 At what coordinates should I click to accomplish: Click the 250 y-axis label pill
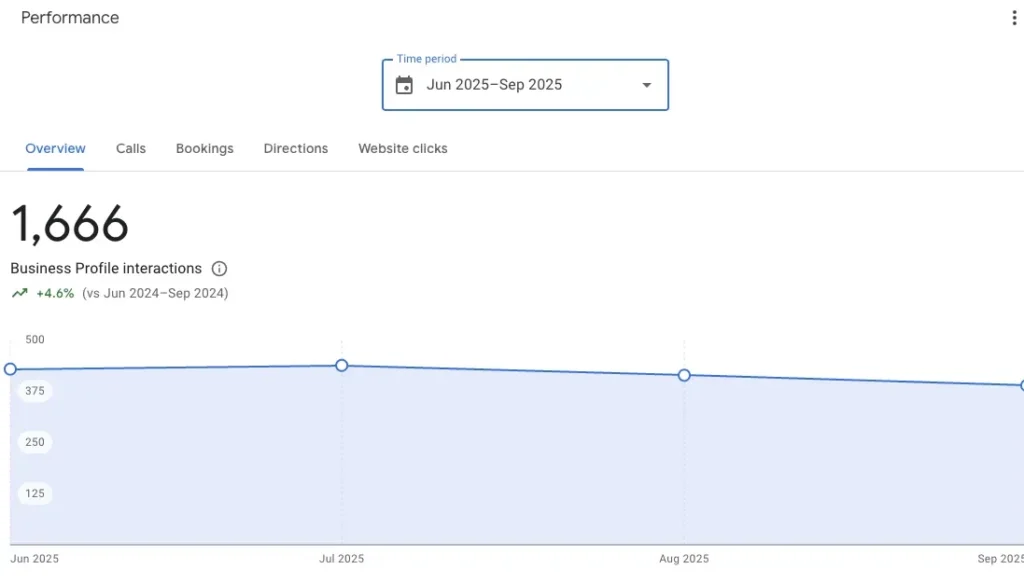35,442
